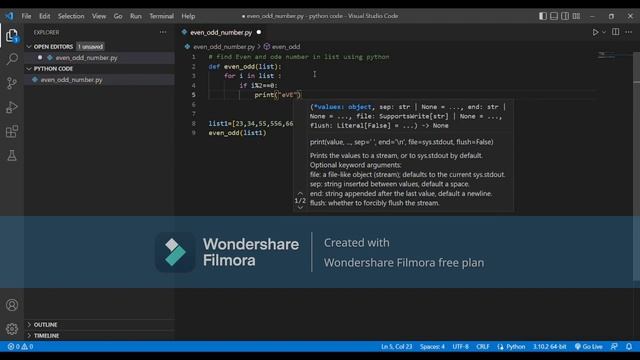
Task: Open the Extensions view
Action: click(x=12, y=131)
